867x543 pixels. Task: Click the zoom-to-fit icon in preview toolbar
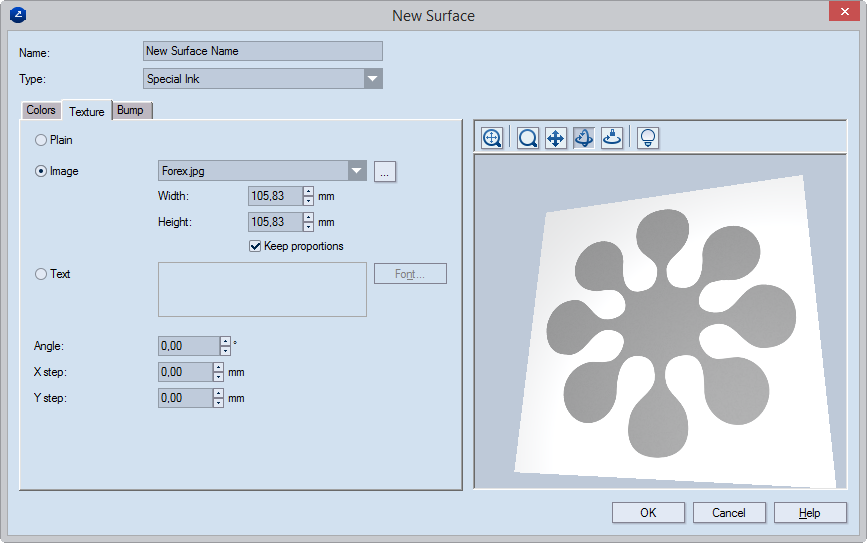click(x=492, y=138)
